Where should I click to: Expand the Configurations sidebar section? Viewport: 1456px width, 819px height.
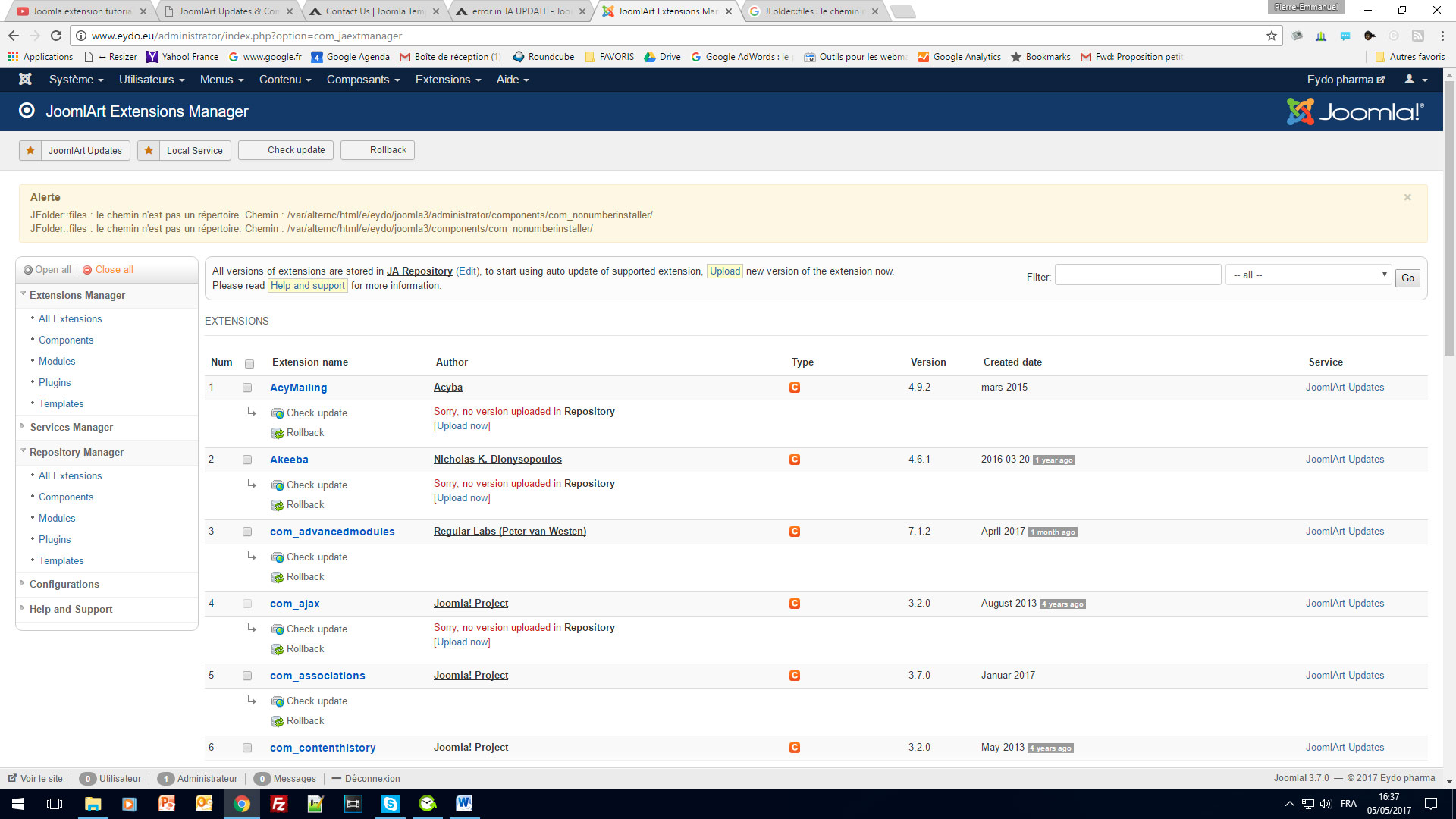(x=64, y=585)
